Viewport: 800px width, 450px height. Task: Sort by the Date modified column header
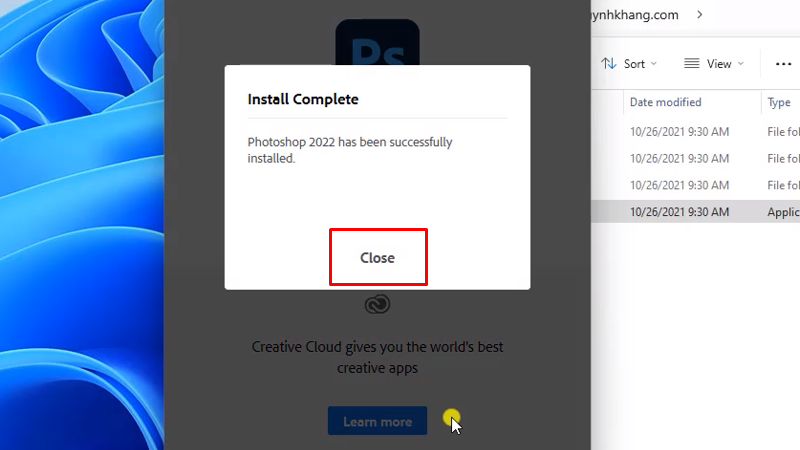(666, 102)
